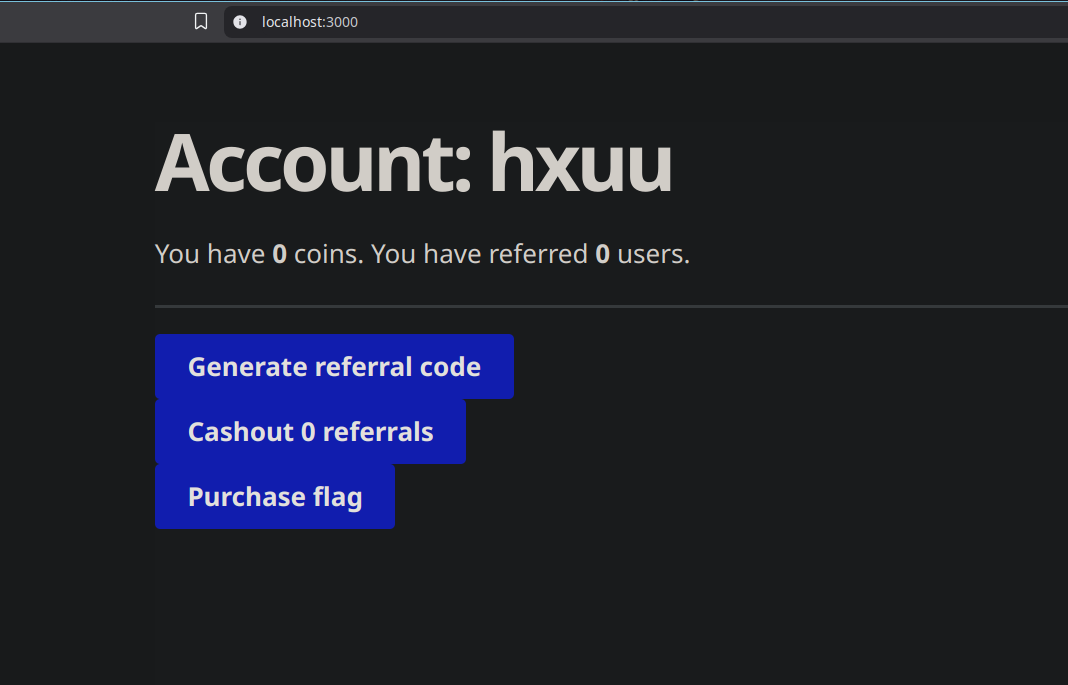The width and height of the screenshot is (1068, 685).
Task: Activate the Purchase flag option
Action: (274, 496)
